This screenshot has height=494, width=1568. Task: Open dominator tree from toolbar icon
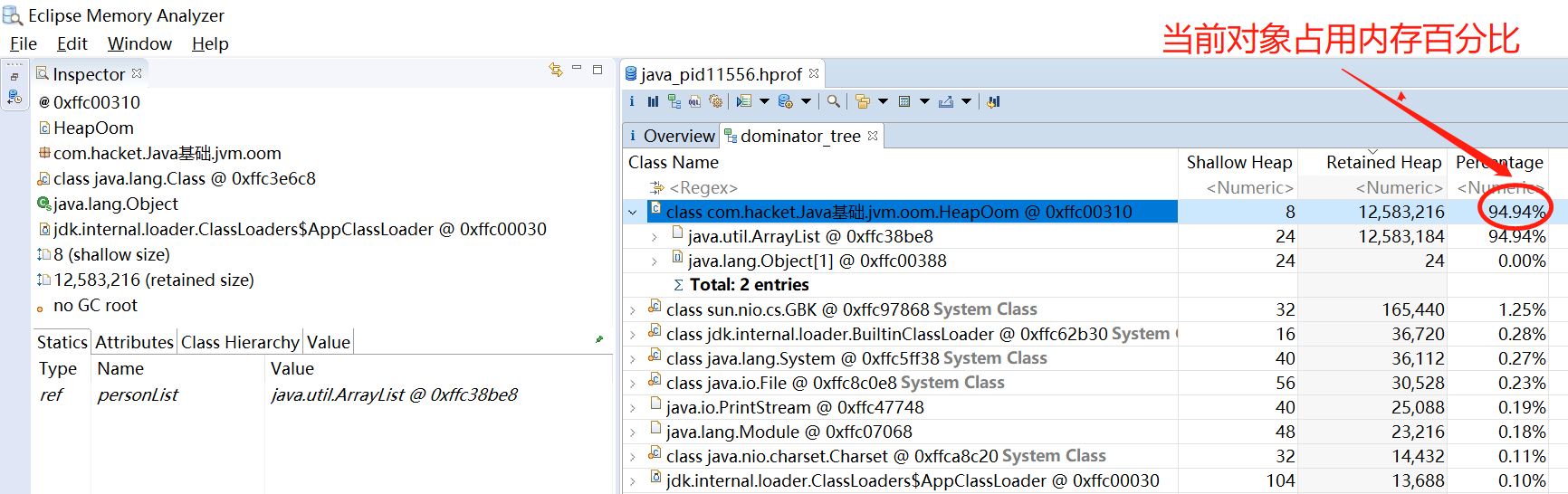[674, 101]
